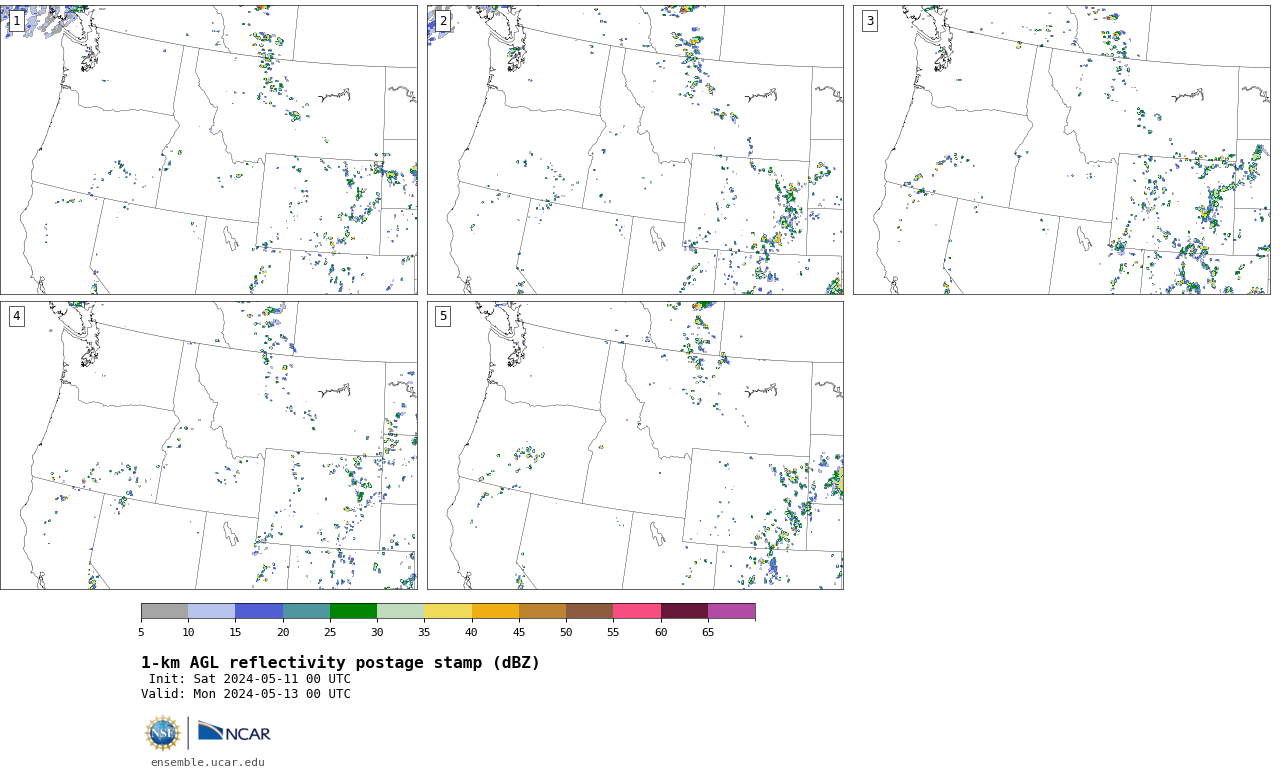Open ensemble member 4 reflectivity map
This screenshot has height=773, width=1280.
point(209,445)
